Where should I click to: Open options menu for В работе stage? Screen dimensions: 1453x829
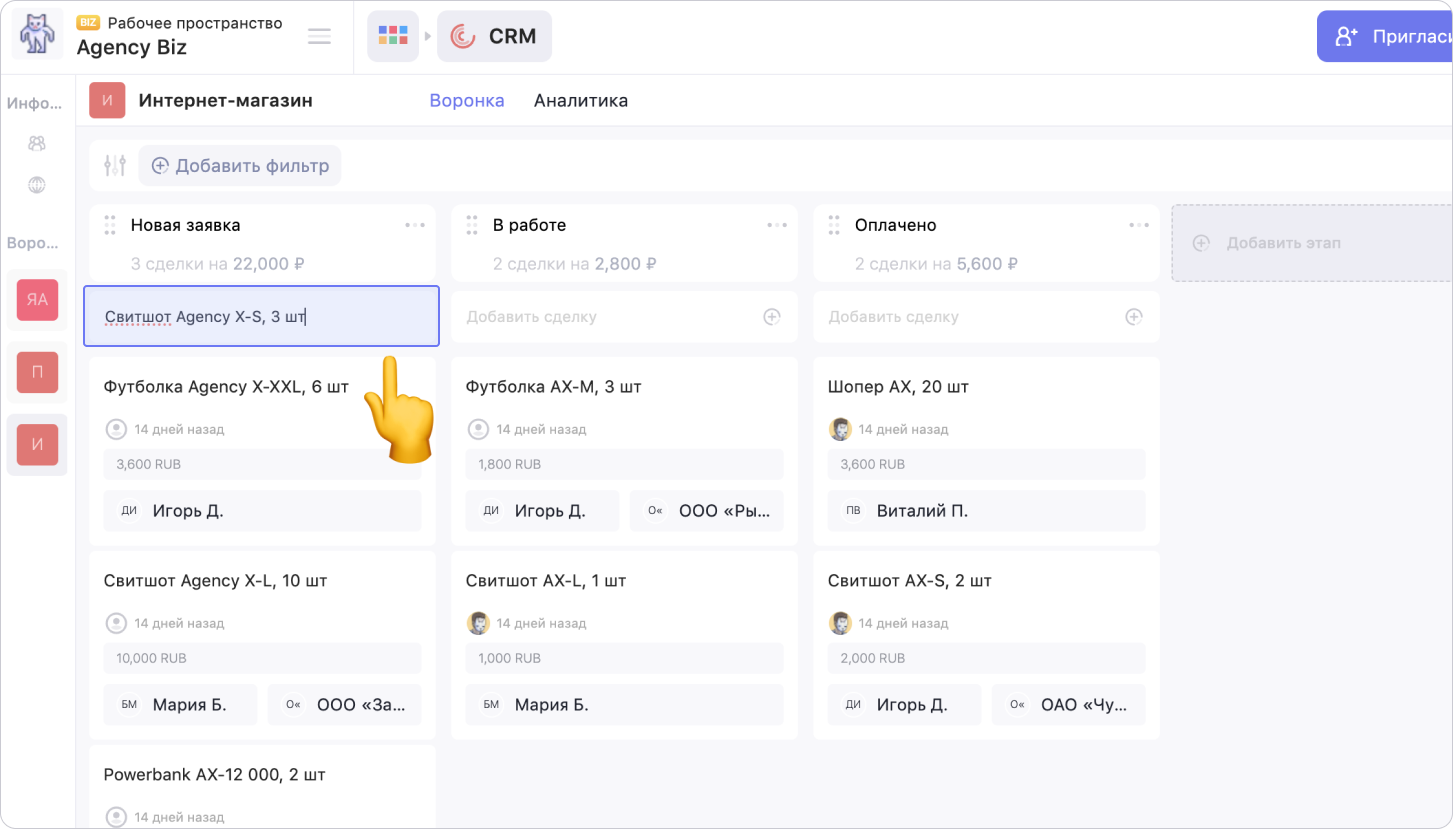(x=776, y=225)
